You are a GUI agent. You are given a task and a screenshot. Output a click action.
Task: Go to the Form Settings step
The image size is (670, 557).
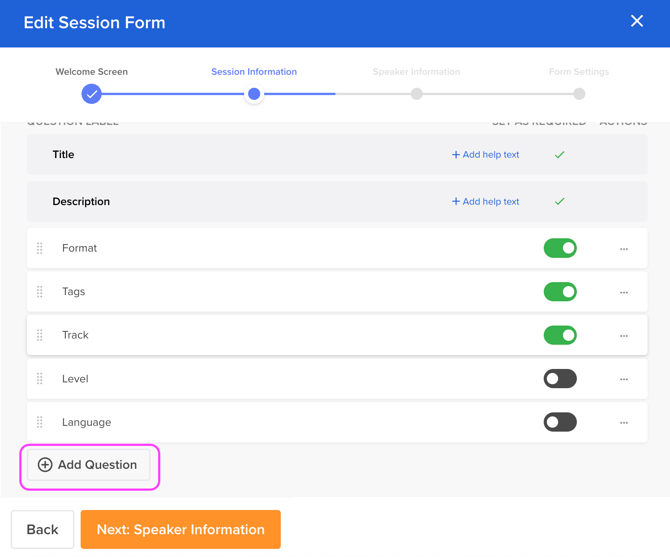(x=579, y=93)
